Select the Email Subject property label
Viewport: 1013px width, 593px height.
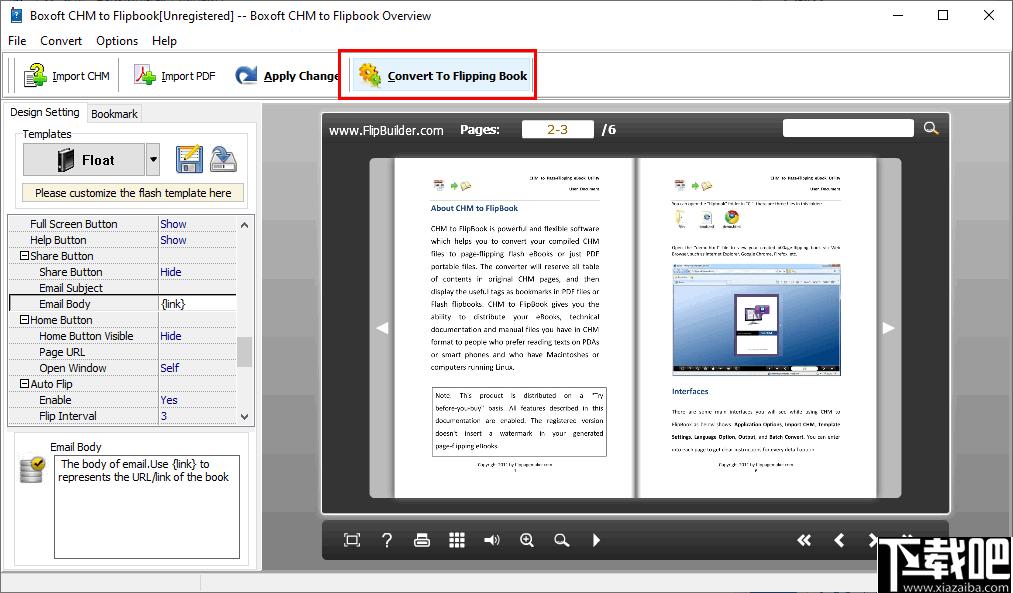coord(71,288)
